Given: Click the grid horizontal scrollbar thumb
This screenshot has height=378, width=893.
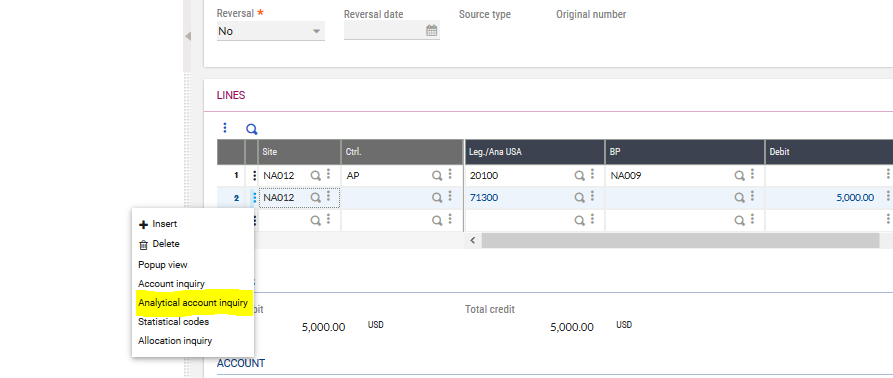Looking at the screenshot, I should [x=681, y=240].
